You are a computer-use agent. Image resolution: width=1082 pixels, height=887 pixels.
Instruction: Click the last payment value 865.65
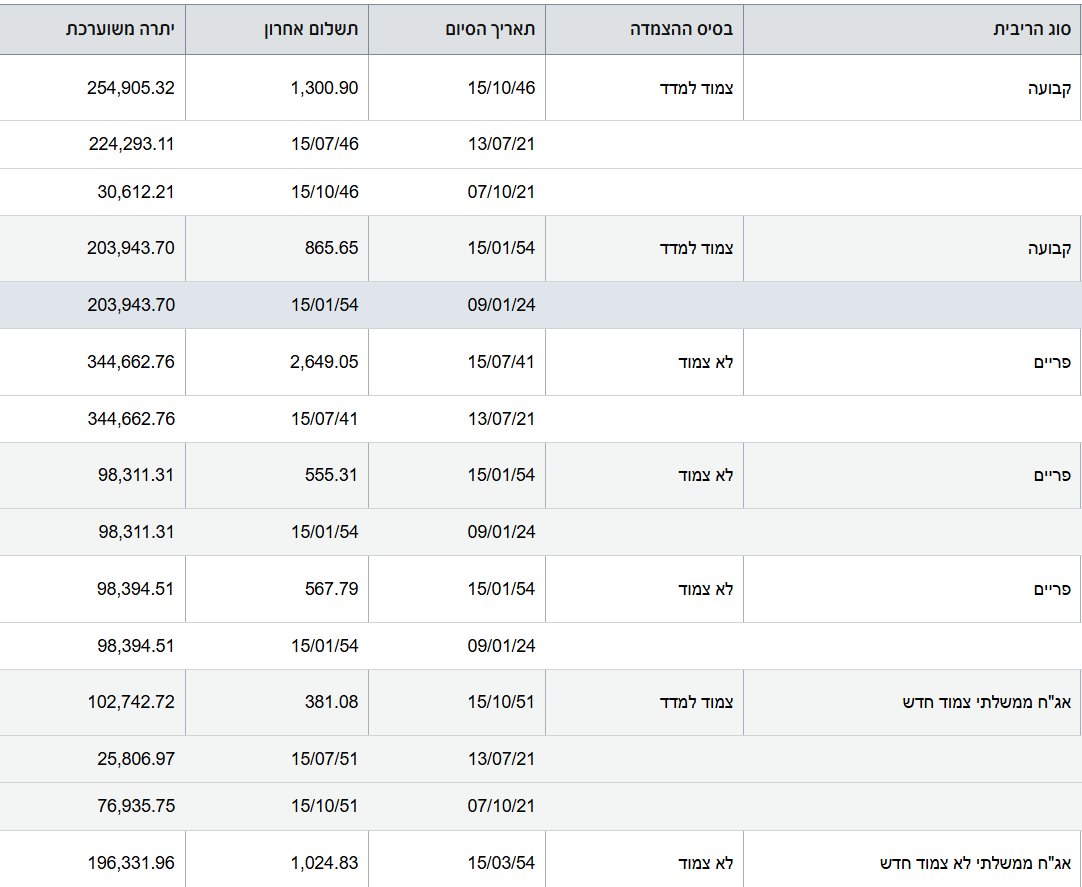pos(333,248)
